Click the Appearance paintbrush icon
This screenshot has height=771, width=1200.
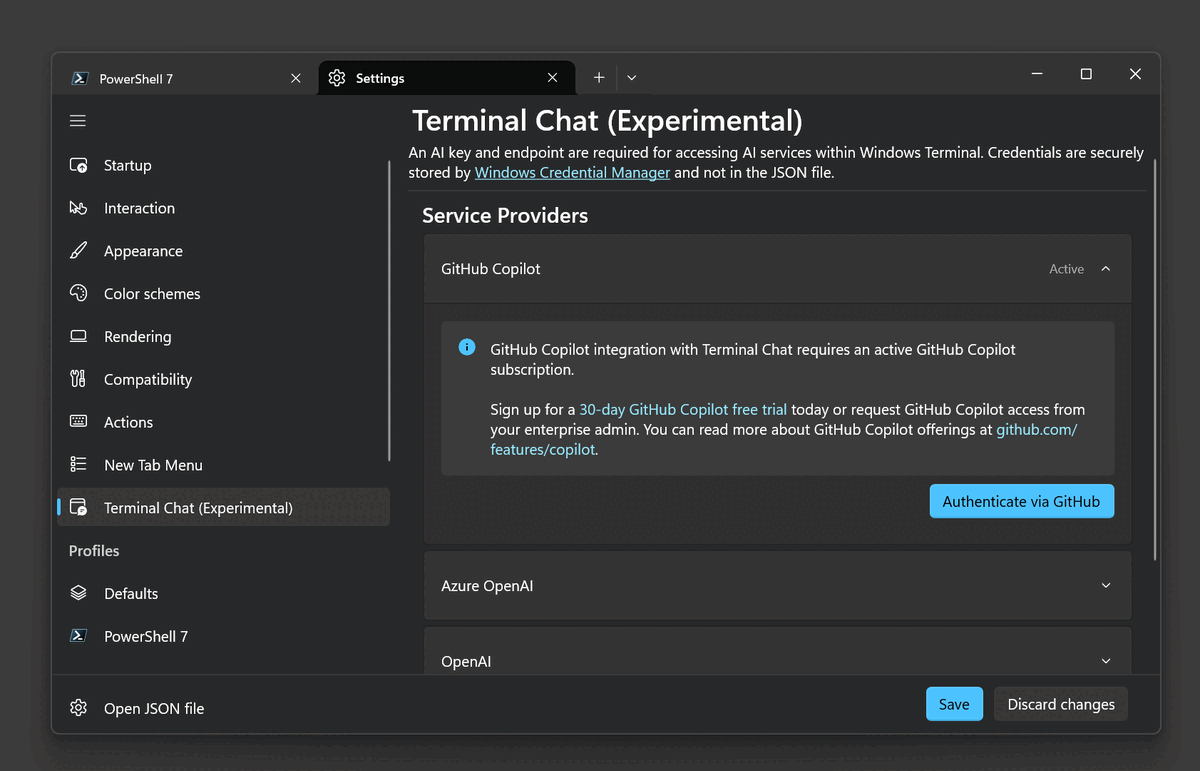78,251
